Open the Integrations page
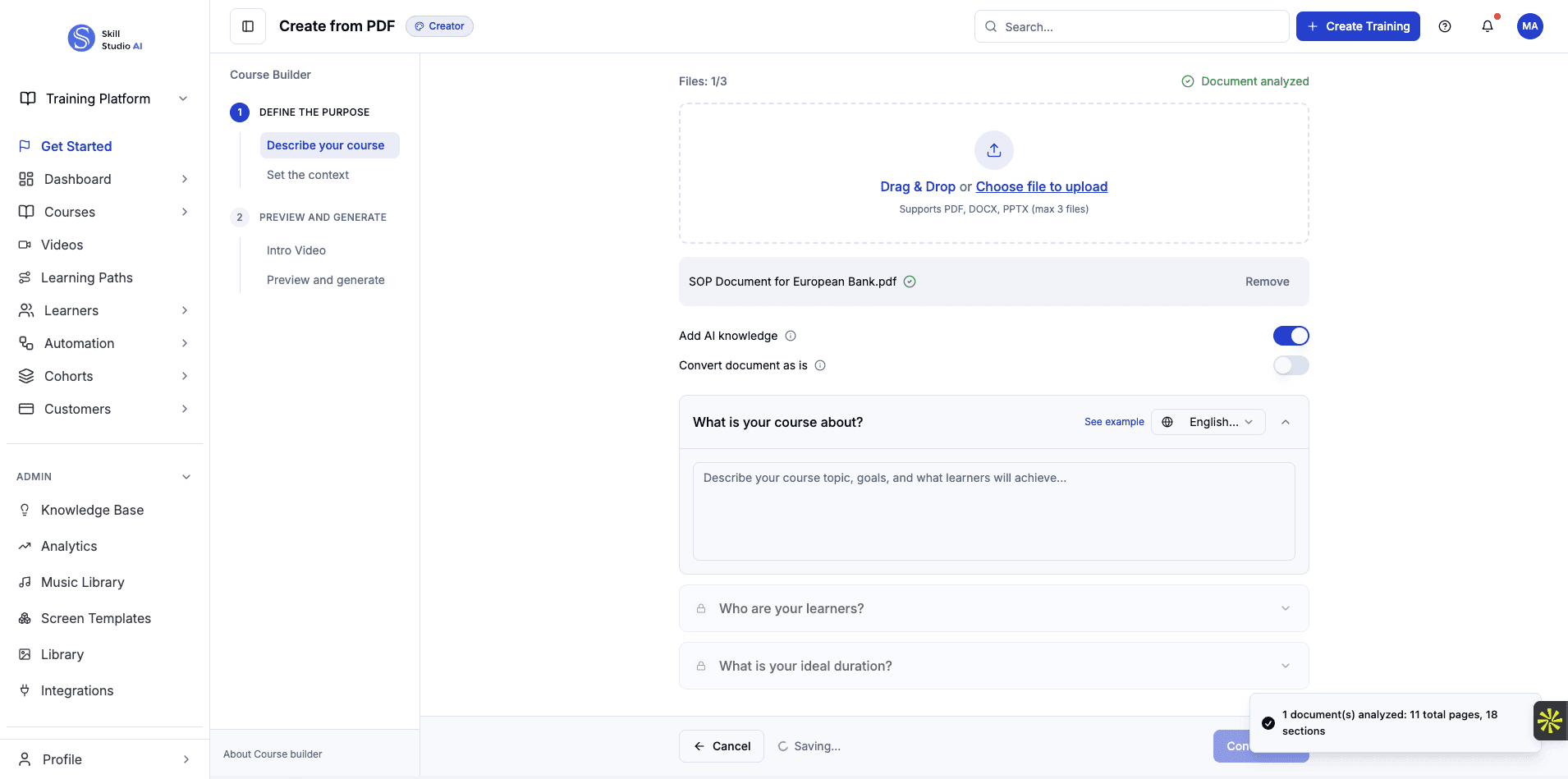The width and height of the screenshot is (1568, 779). click(76, 690)
